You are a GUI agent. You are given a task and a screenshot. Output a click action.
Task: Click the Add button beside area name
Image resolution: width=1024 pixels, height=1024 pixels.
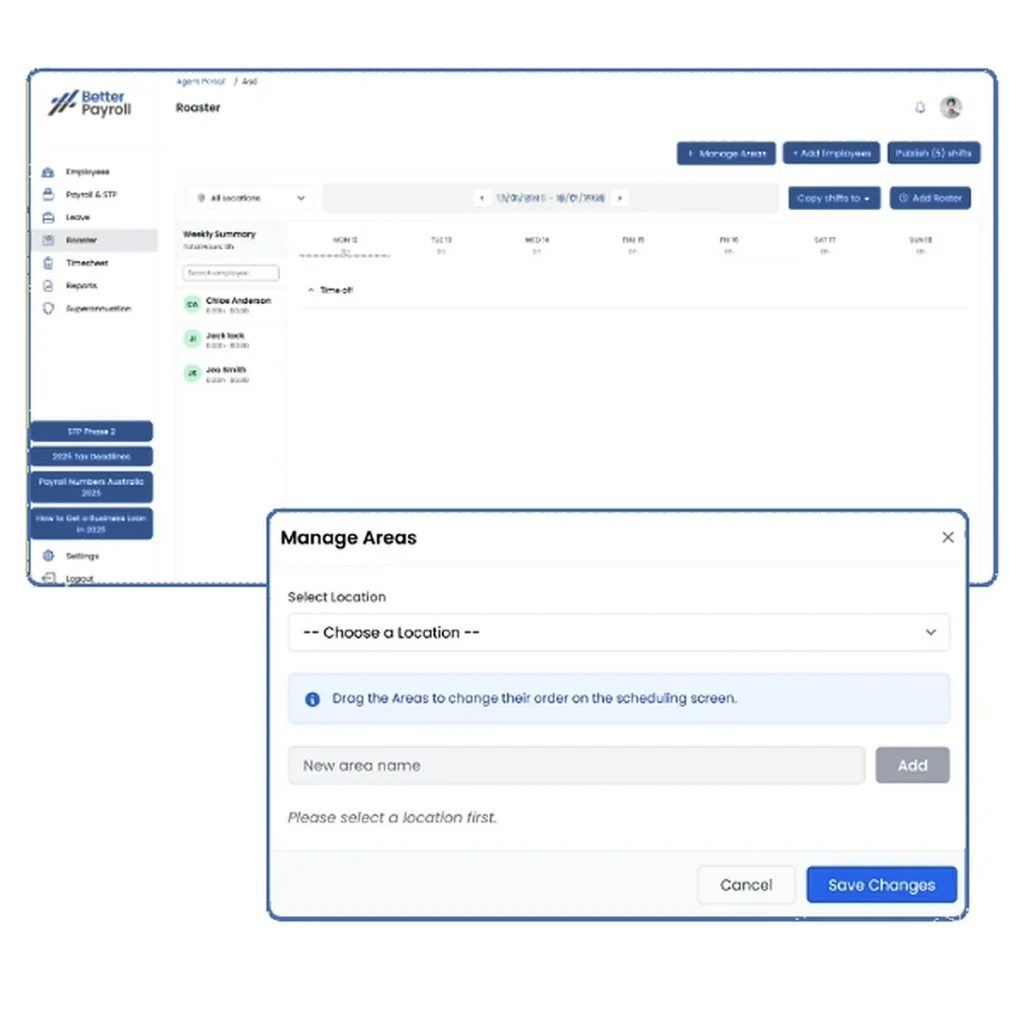coord(912,765)
